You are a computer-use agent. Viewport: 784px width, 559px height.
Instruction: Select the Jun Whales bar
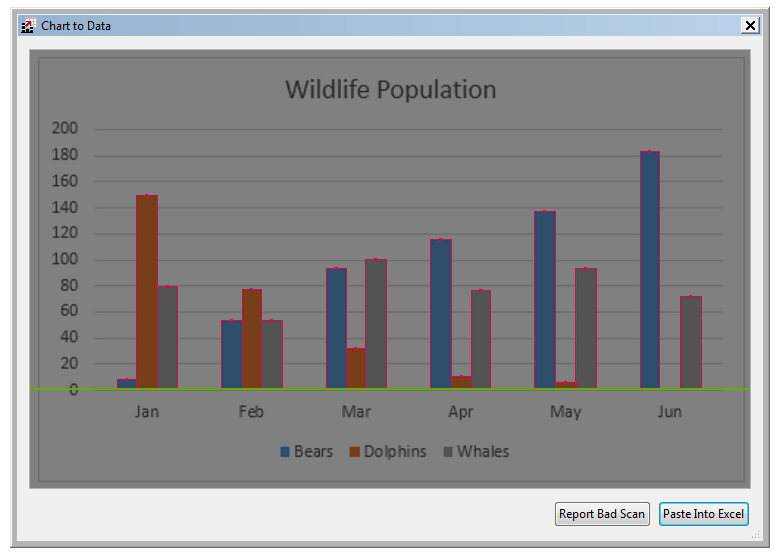691,342
